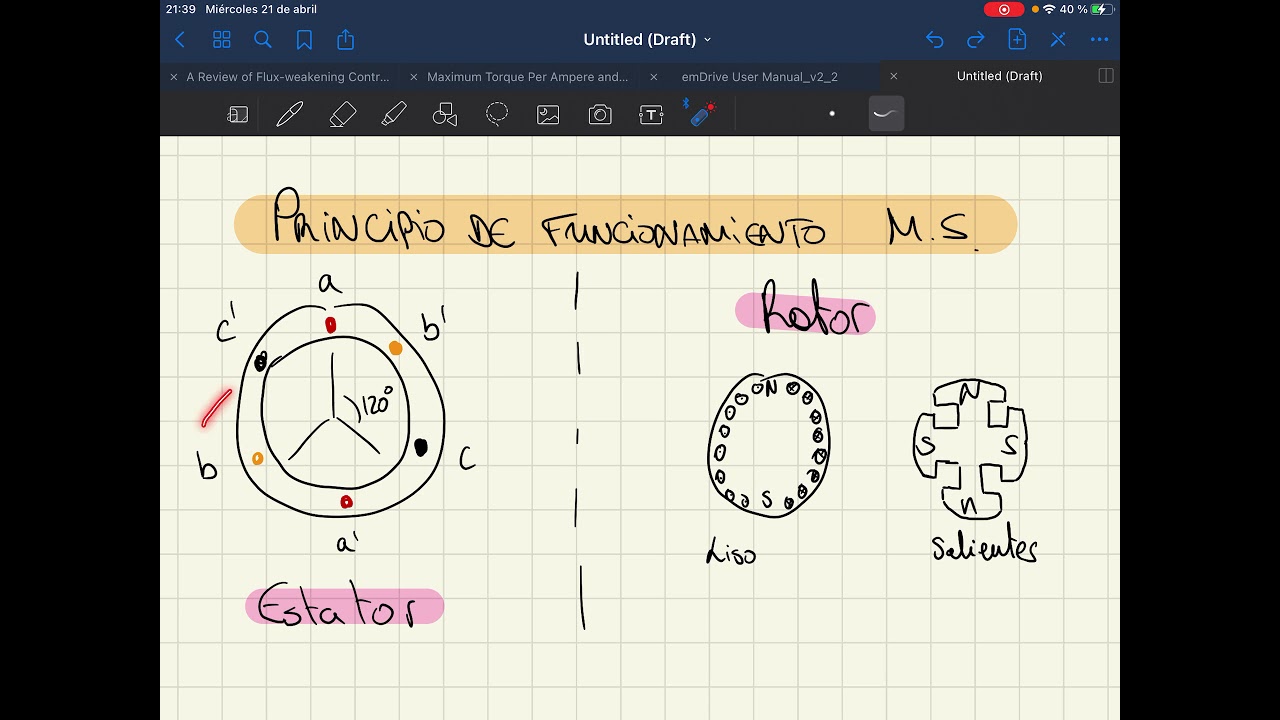Viewport: 1280px width, 720px height.
Task: Select the Text box tool
Action: click(651, 115)
